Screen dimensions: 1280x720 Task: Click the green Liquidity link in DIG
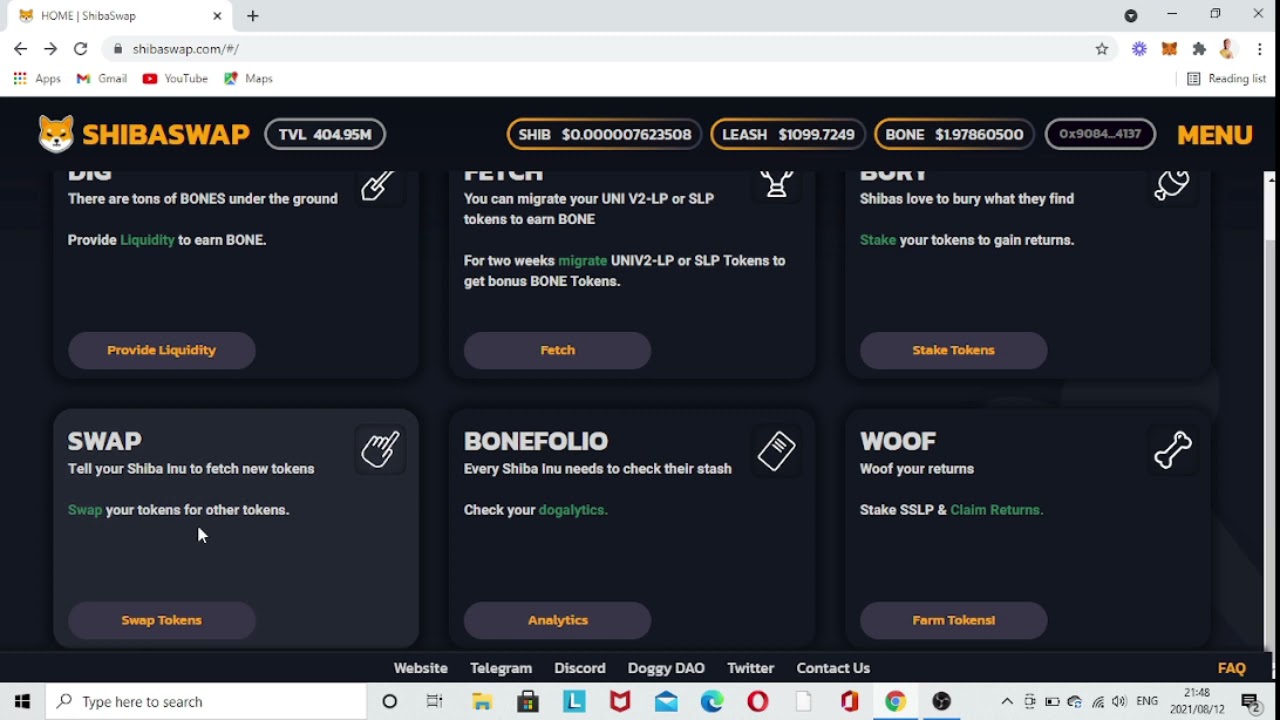click(147, 240)
